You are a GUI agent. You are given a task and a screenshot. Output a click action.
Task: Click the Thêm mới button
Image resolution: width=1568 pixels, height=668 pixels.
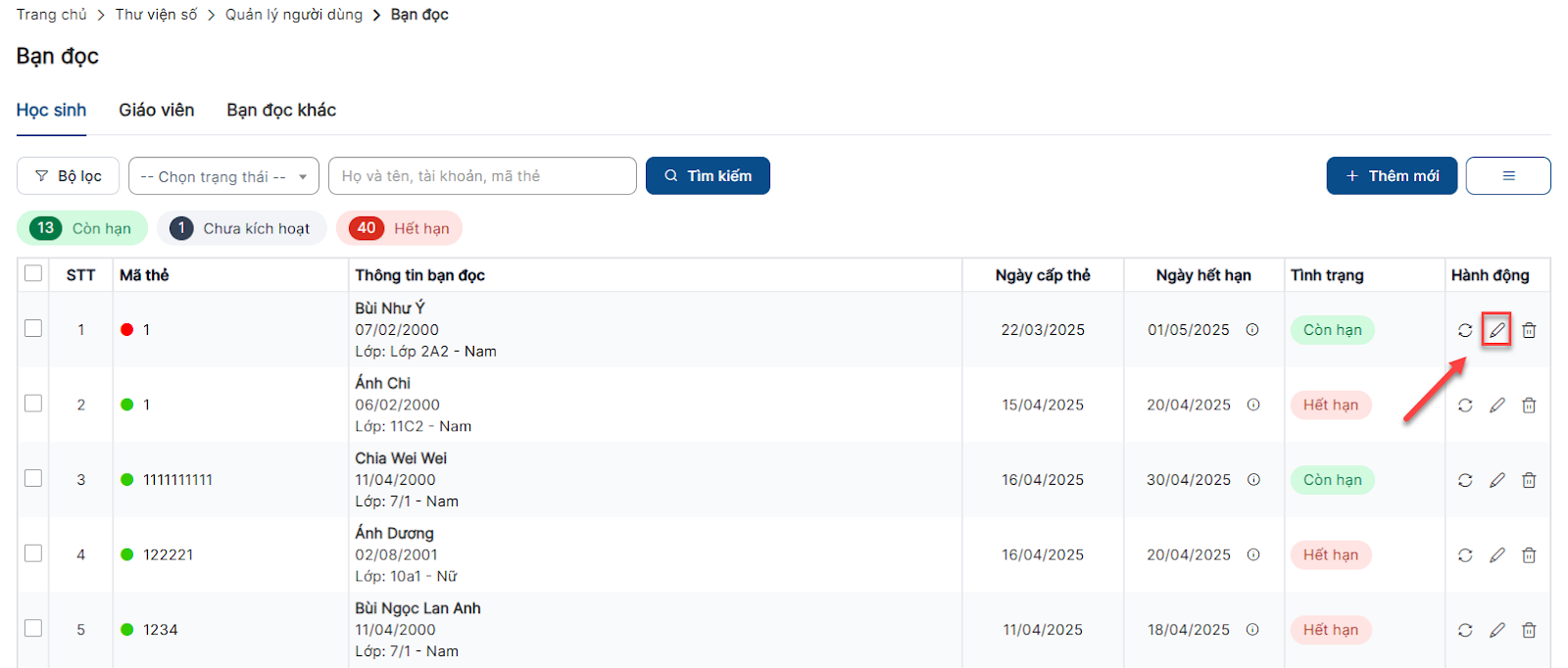click(x=1392, y=176)
